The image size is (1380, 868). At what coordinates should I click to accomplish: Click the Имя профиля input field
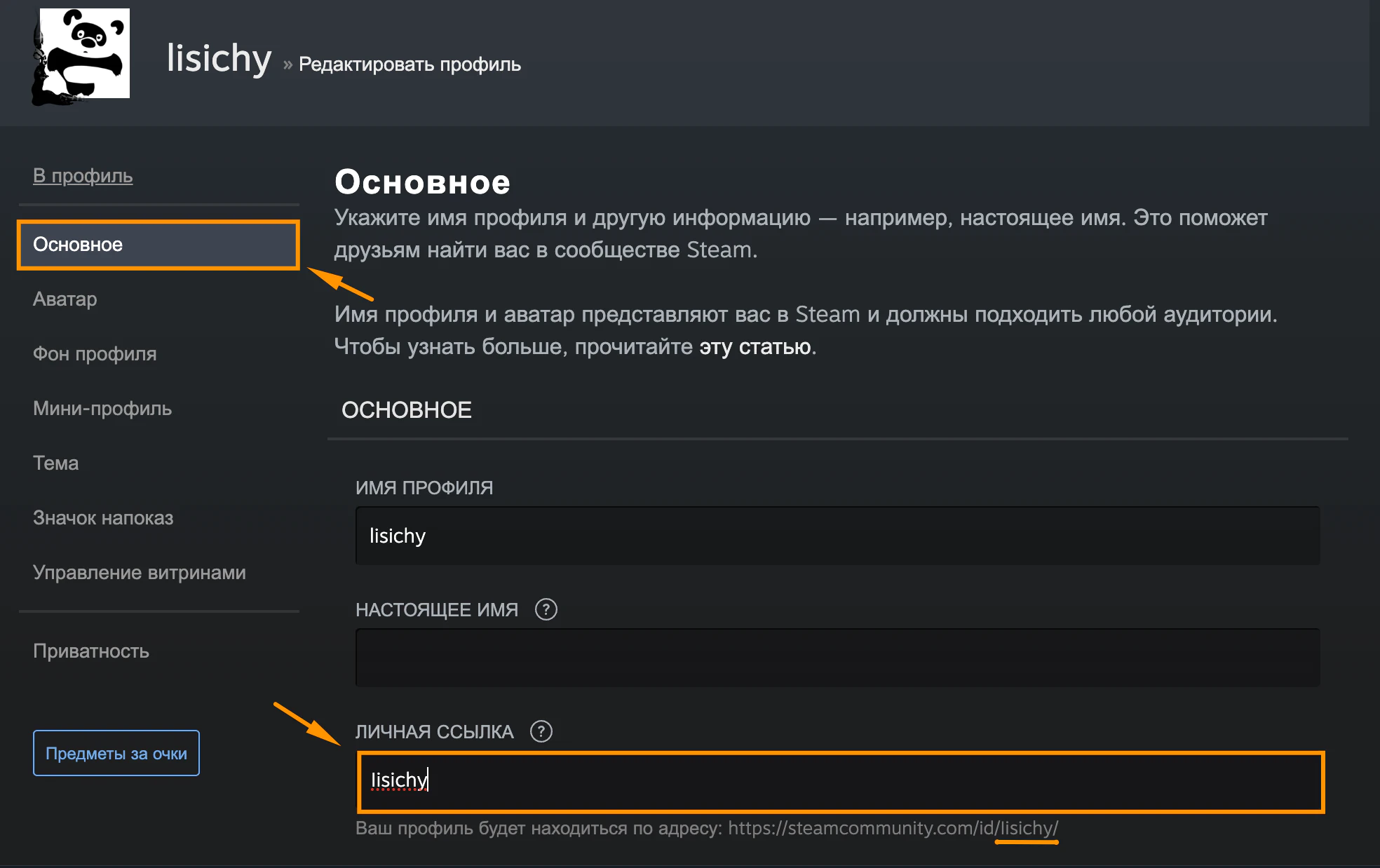point(838,536)
